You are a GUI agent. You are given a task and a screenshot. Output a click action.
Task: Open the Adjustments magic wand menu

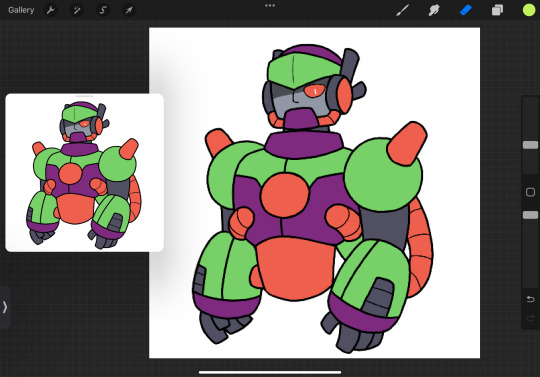76,10
